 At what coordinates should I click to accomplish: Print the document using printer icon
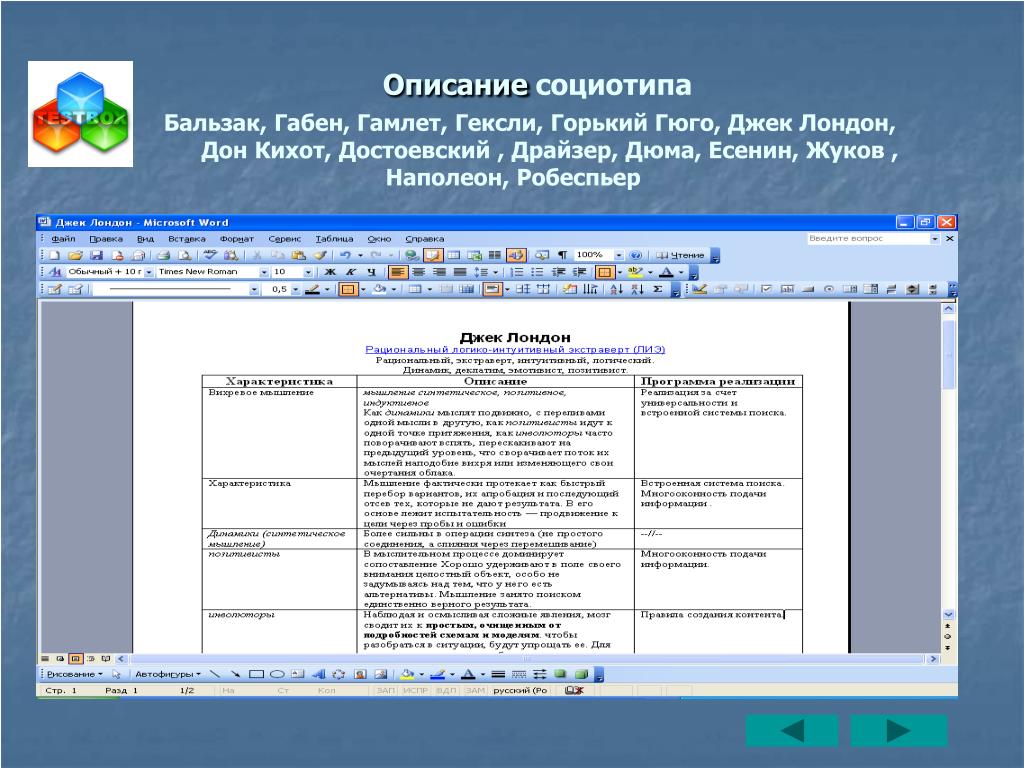point(163,255)
